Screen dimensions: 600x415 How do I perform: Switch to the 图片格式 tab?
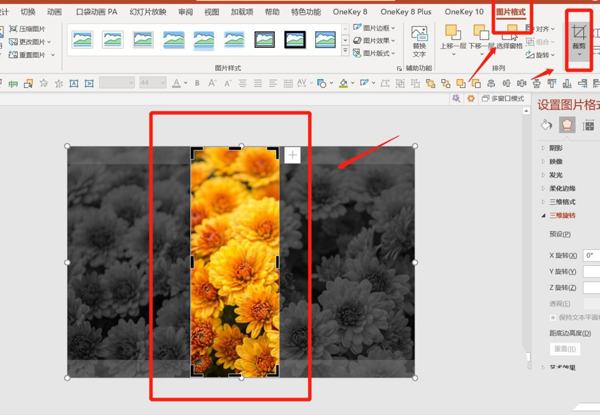pyautogui.click(x=510, y=12)
